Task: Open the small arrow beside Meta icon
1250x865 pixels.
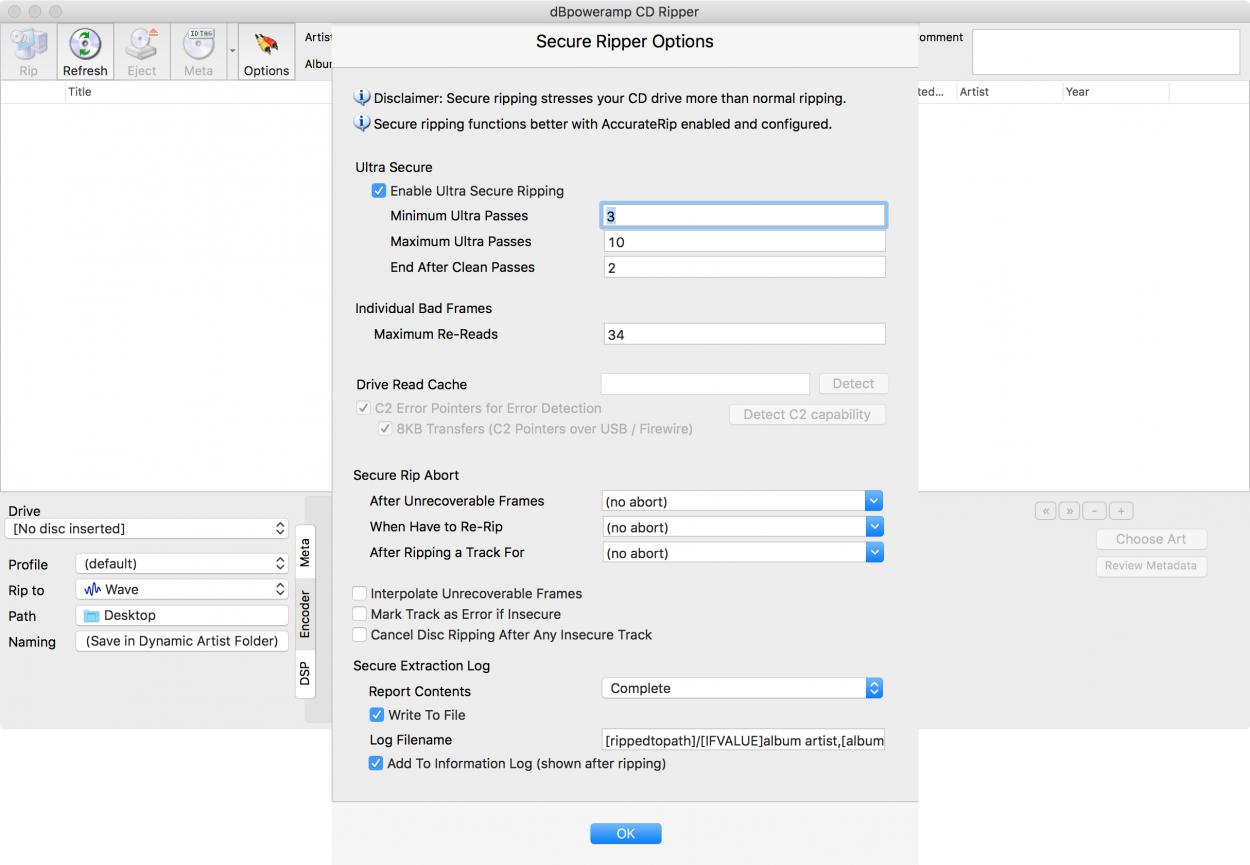Action: coord(232,50)
